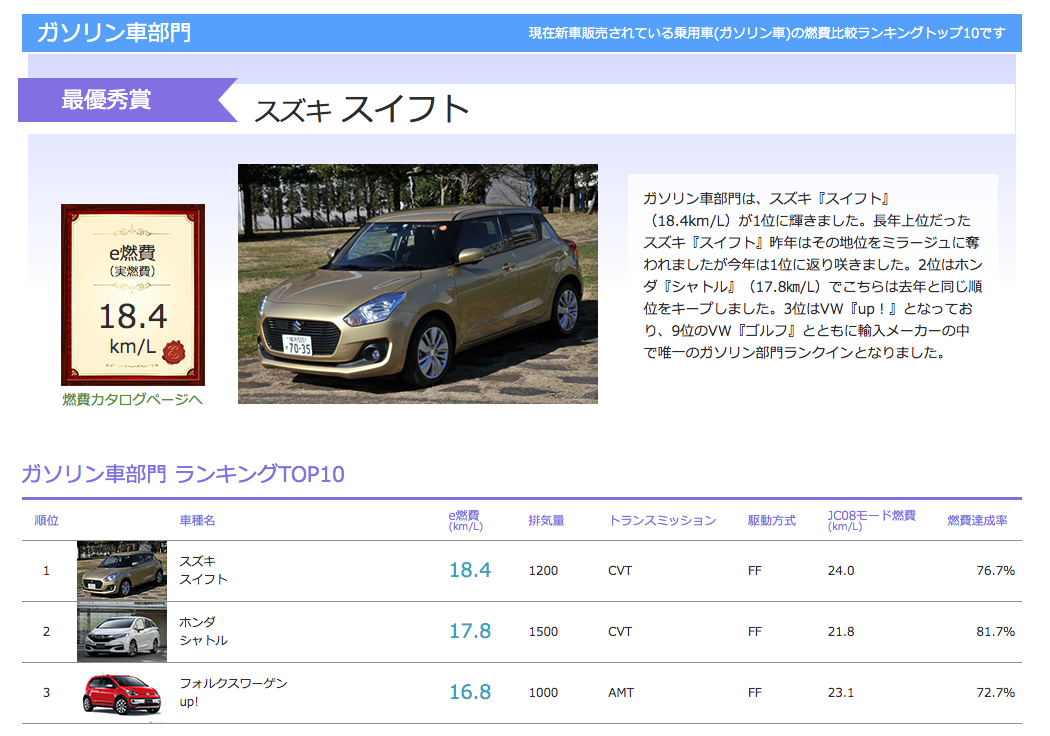The width and height of the screenshot is (1050, 736).
Task: Click the e燃費 18.4 km/L award badge
Action: click(133, 295)
